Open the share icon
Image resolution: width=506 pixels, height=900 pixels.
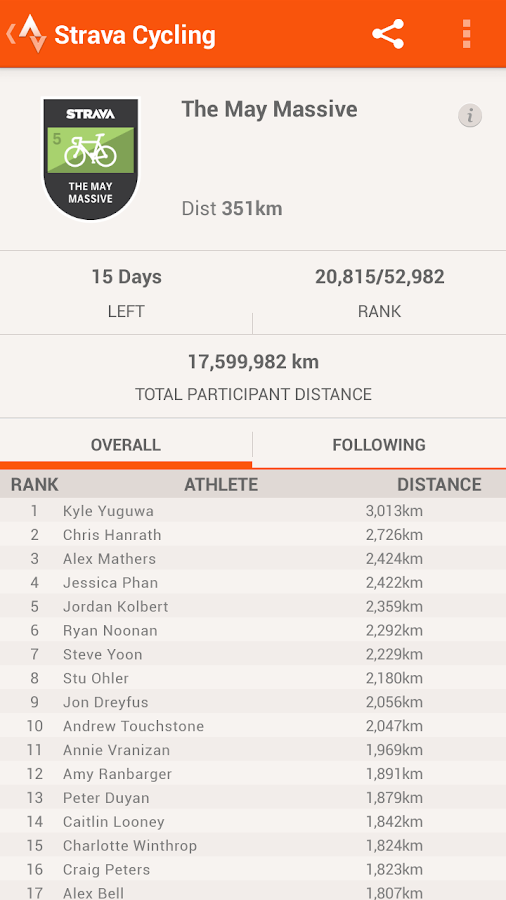coord(388,34)
